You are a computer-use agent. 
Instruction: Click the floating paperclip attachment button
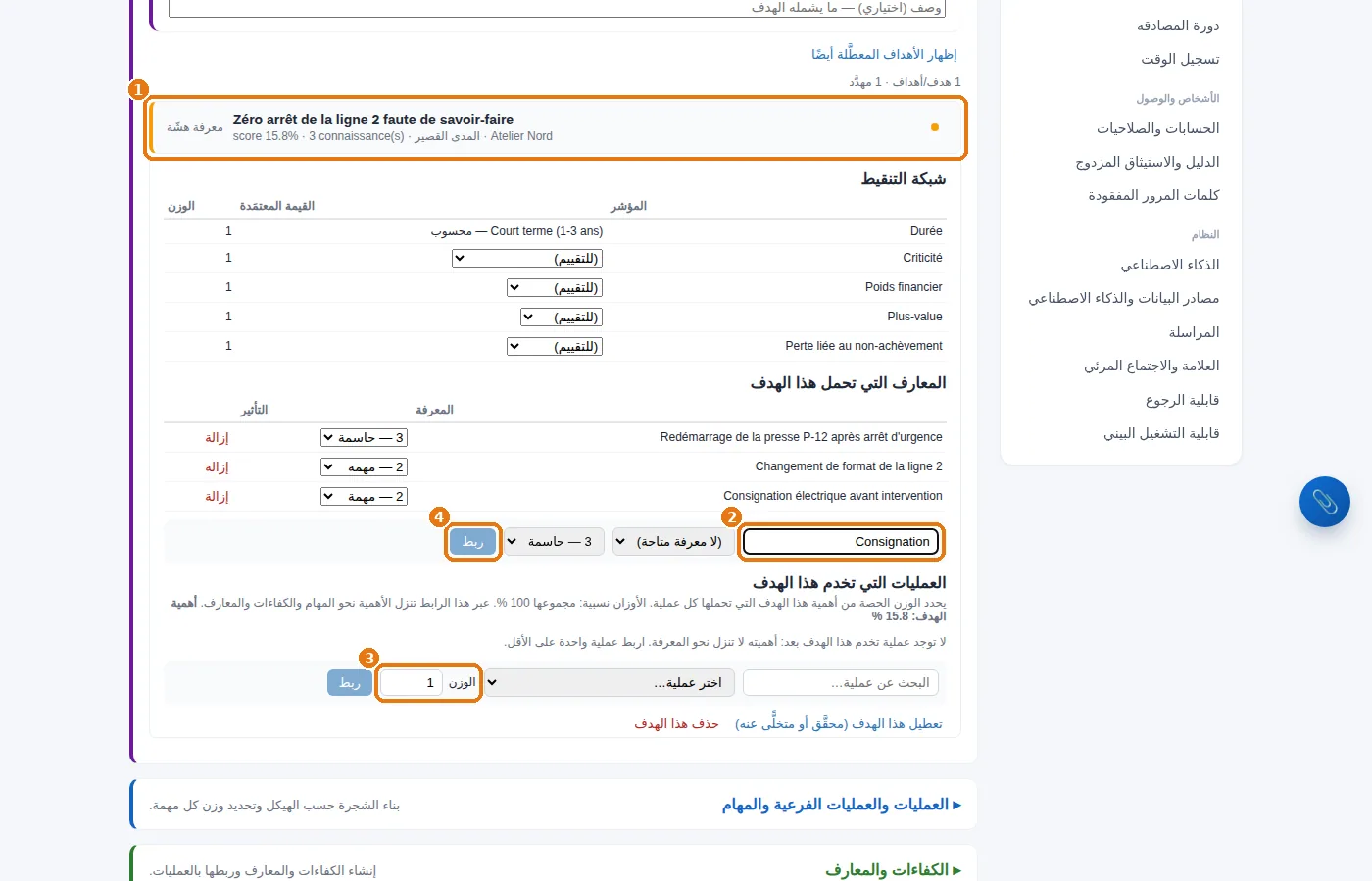coord(1324,502)
